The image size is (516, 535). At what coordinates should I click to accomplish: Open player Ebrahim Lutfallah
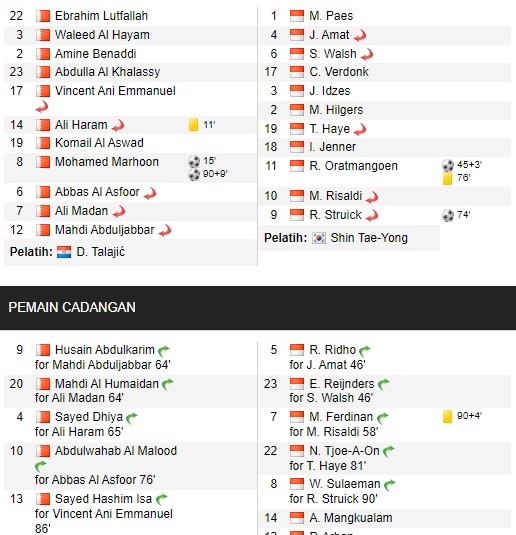click(x=101, y=16)
